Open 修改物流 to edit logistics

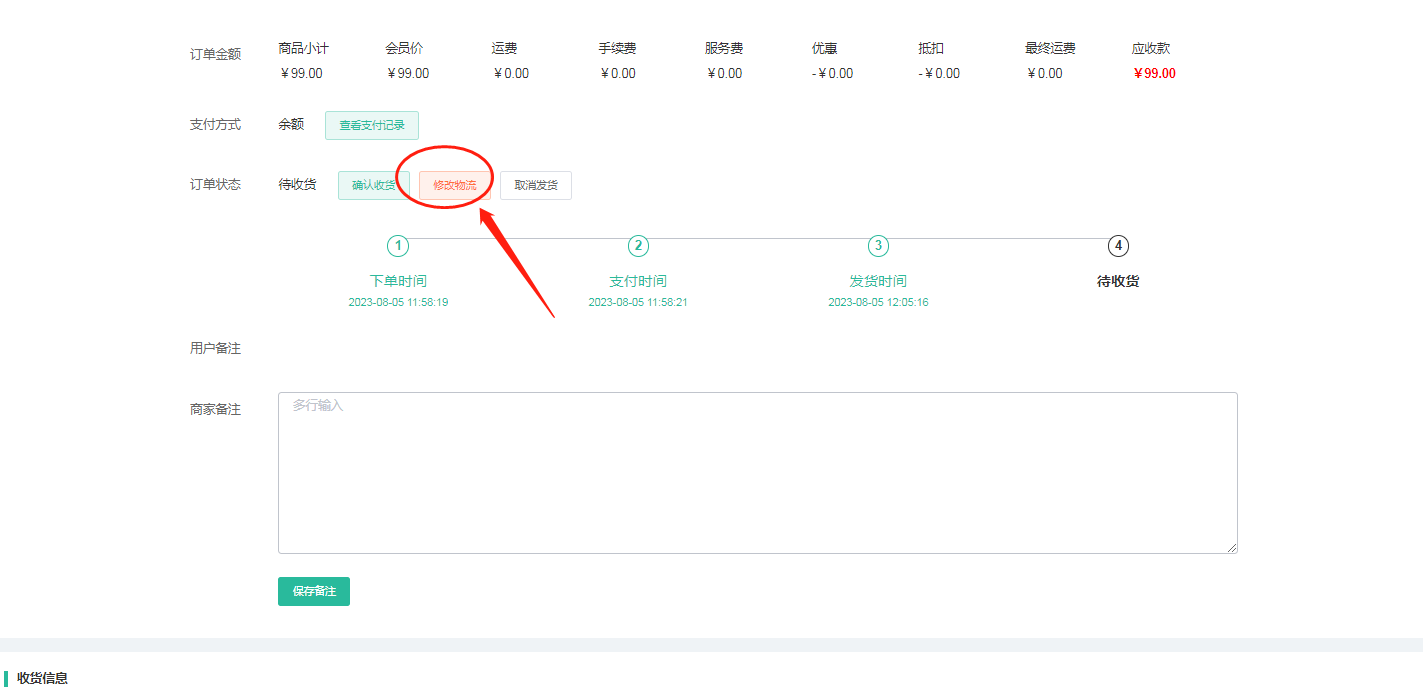point(454,185)
